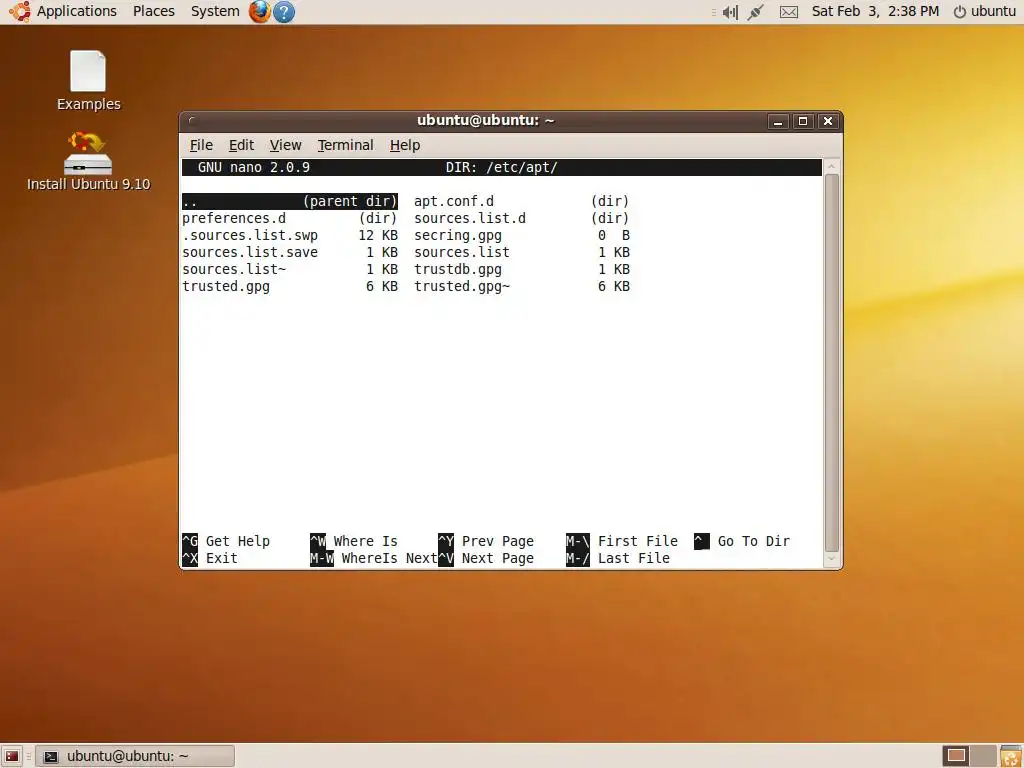Click the 'M-/ Last File' shortcut
This screenshot has height=768, width=1024.
(x=618, y=558)
